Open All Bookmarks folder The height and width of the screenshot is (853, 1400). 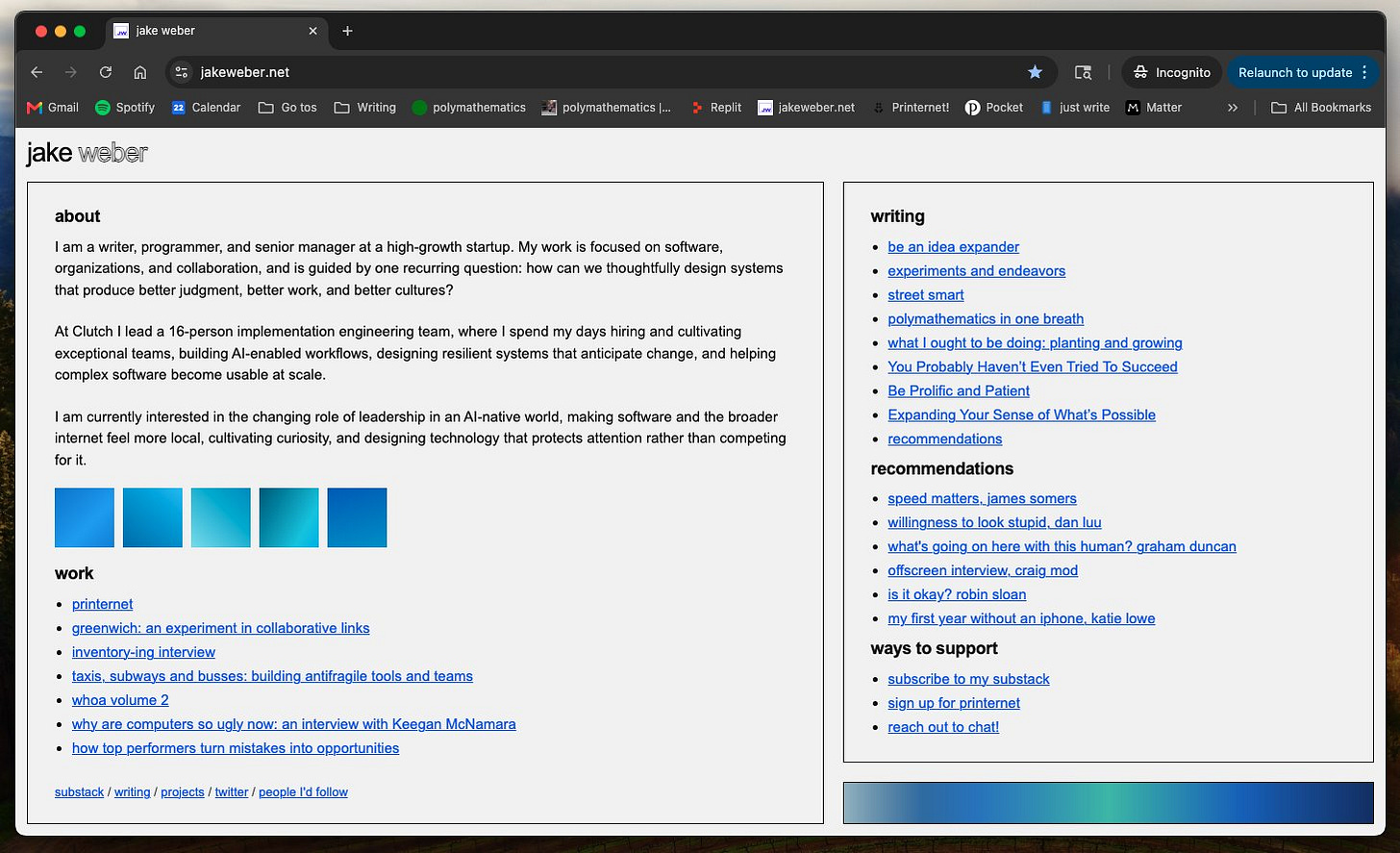tap(1321, 108)
